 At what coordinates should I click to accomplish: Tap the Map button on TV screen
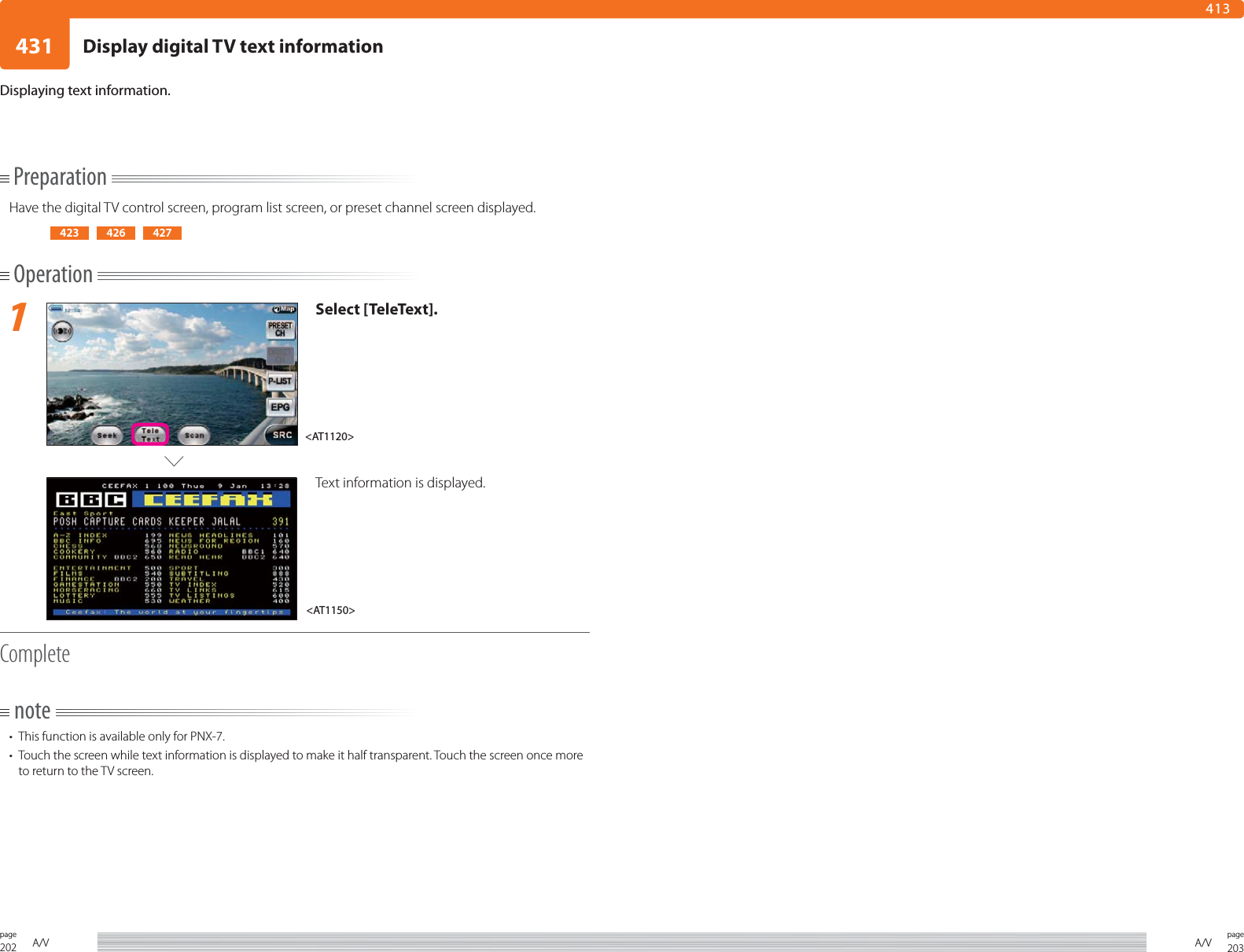(284, 309)
